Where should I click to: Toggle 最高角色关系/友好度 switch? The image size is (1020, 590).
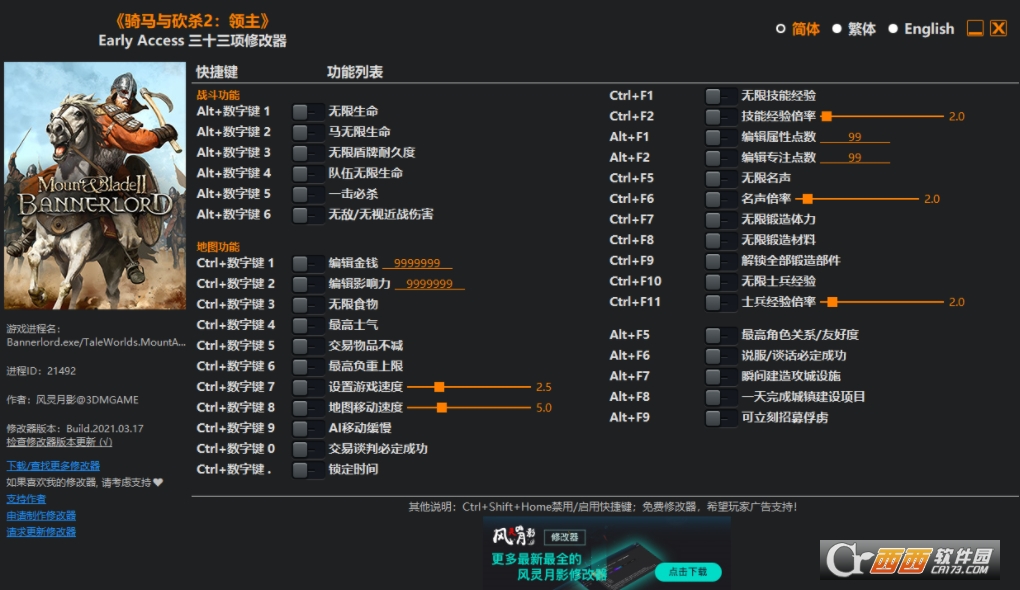click(x=721, y=335)
